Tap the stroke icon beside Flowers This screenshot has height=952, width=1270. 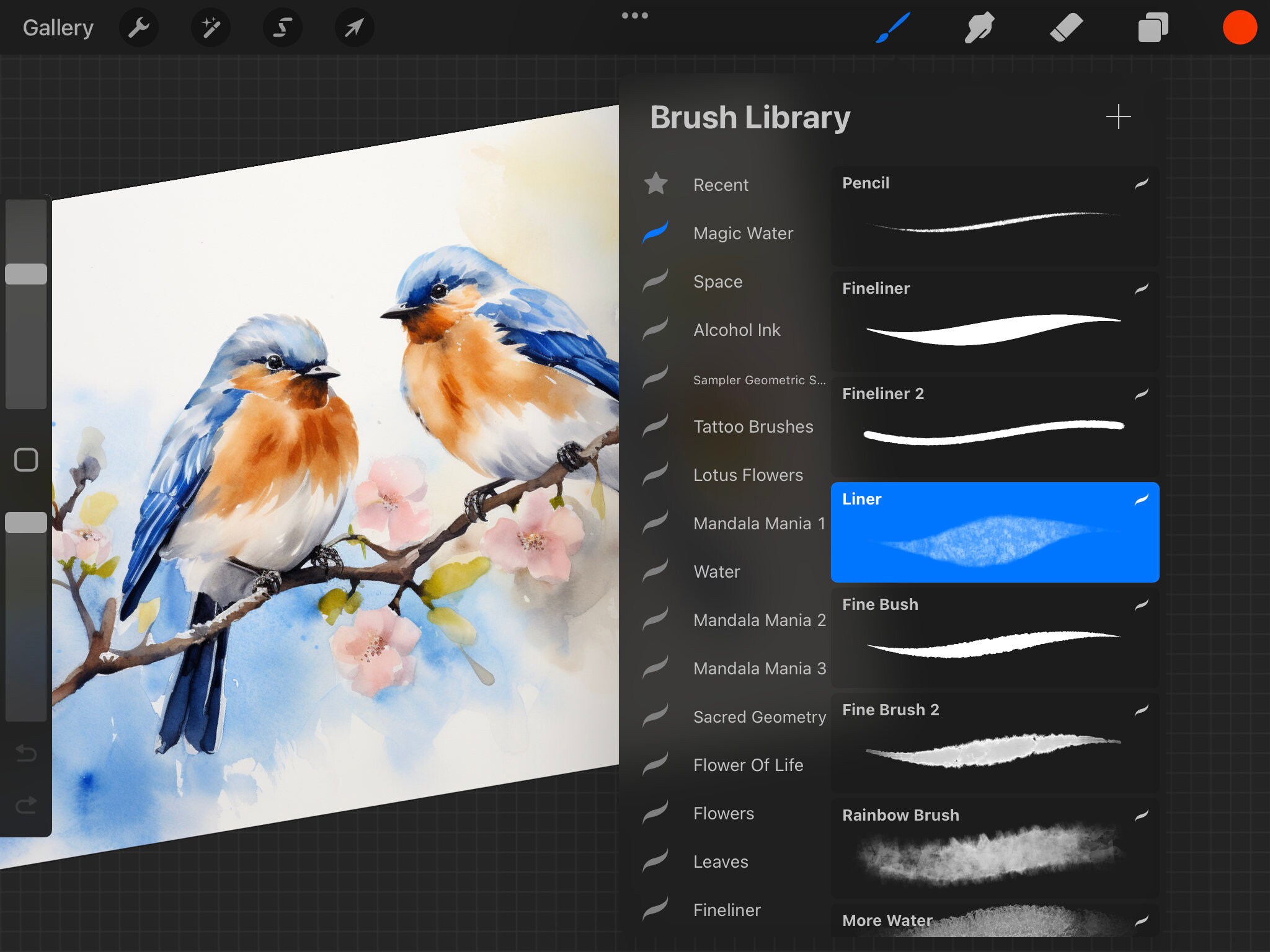point(655,813)
